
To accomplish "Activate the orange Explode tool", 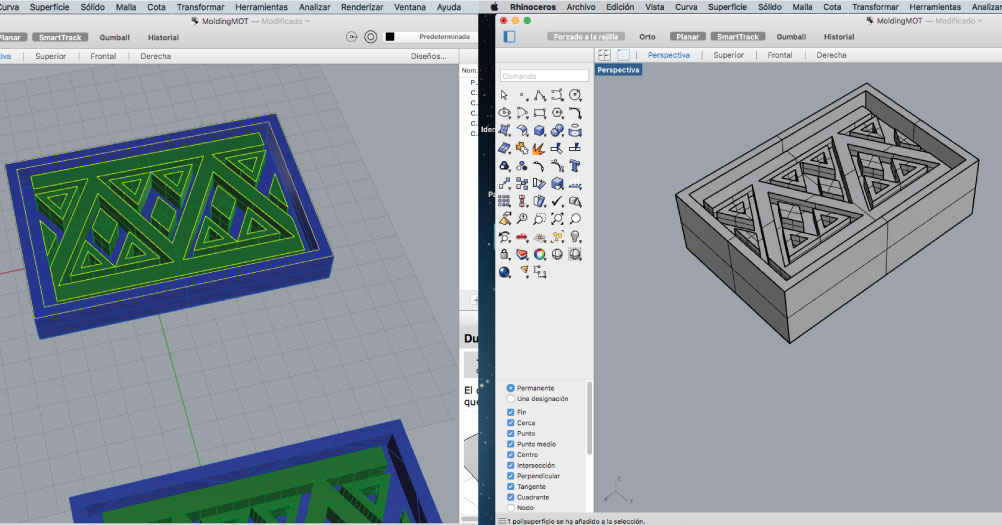I will coord(539,148).
